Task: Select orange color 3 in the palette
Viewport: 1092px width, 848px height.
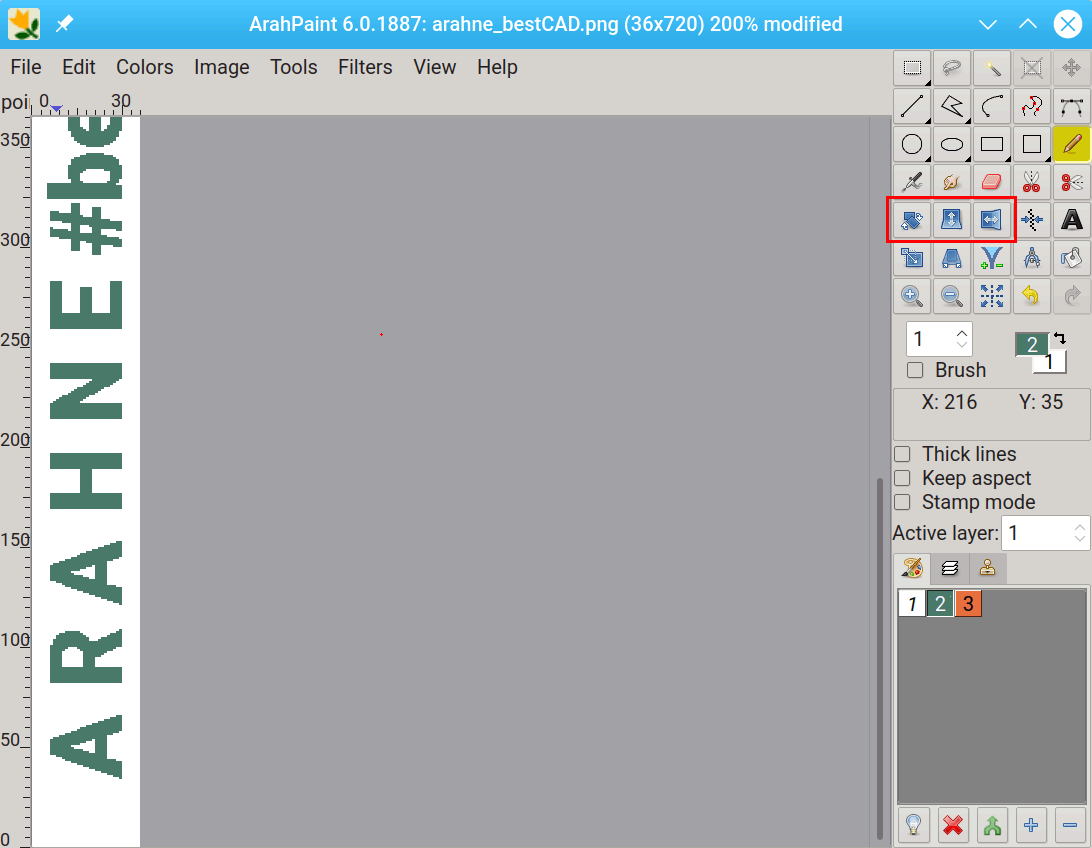Action: coord(968,604)
